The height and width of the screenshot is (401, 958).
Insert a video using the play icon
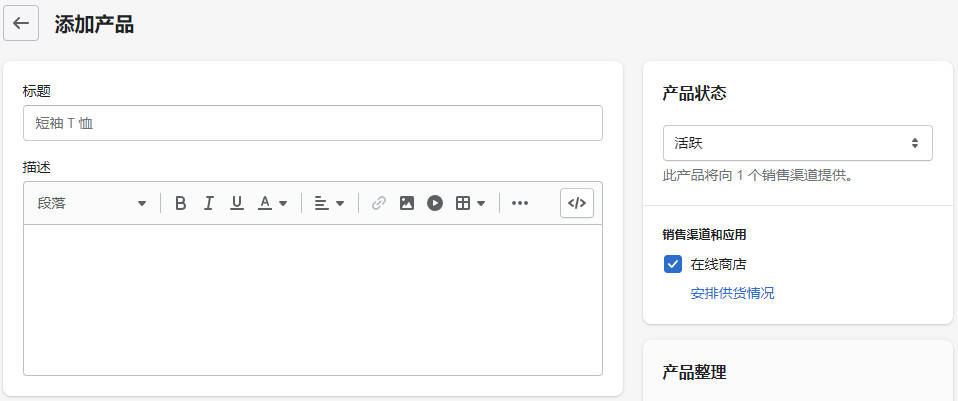(434, 203)
